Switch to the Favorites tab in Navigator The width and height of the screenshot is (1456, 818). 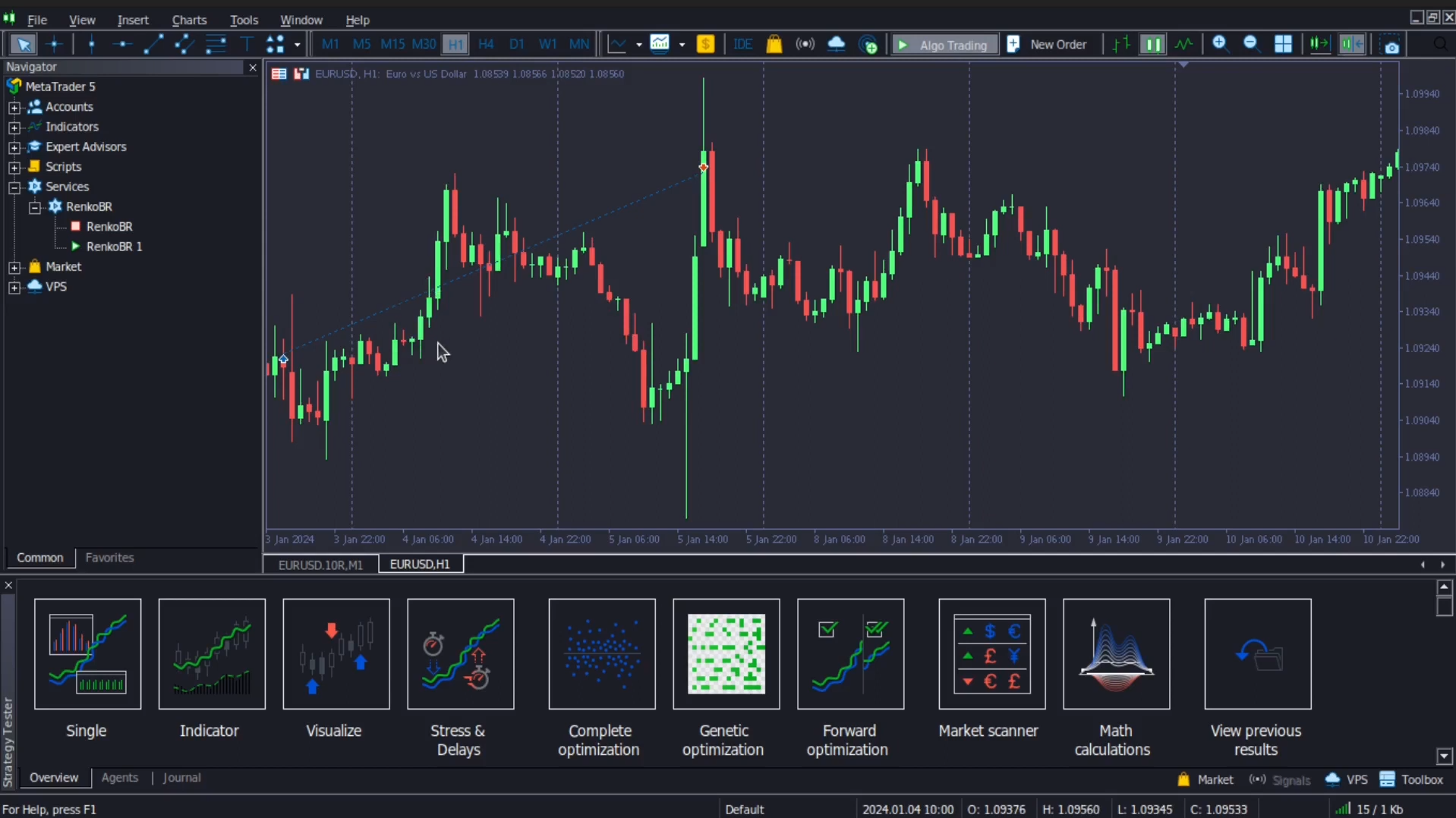109,558
